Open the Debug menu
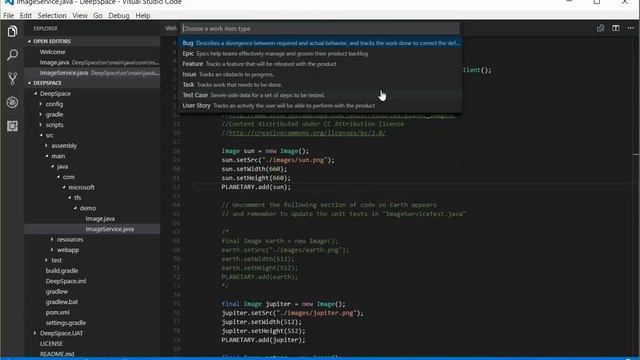The height and width of the screenshot is (360, 640). pos(119,16)
